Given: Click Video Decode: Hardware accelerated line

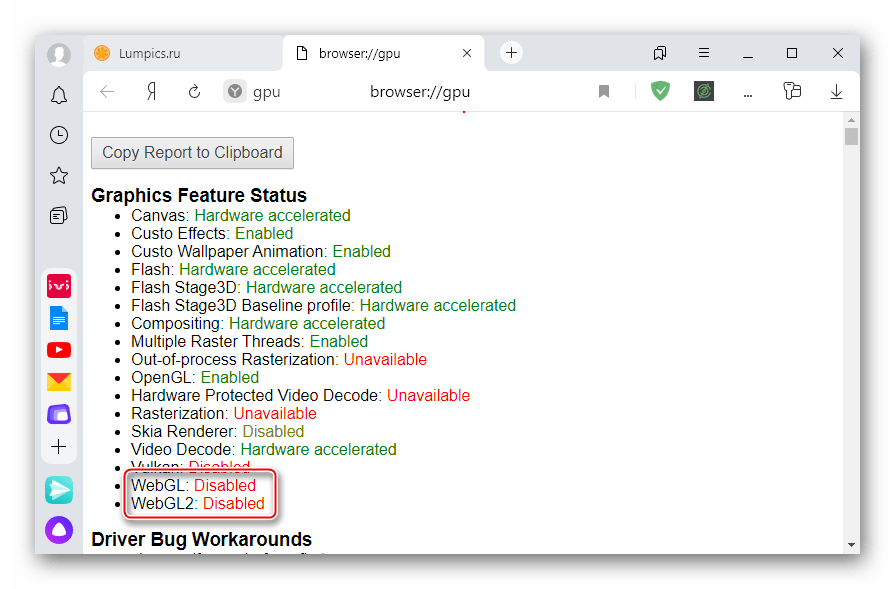Looking at the screenshot, I should coord(264,449).
